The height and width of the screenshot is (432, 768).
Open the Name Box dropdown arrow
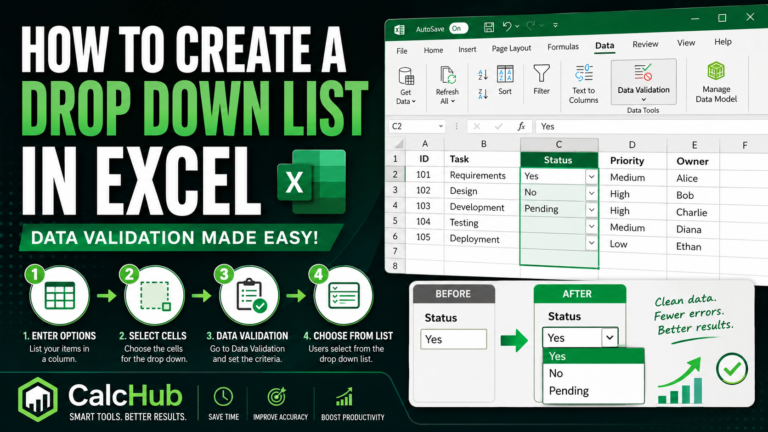(441, 126)
